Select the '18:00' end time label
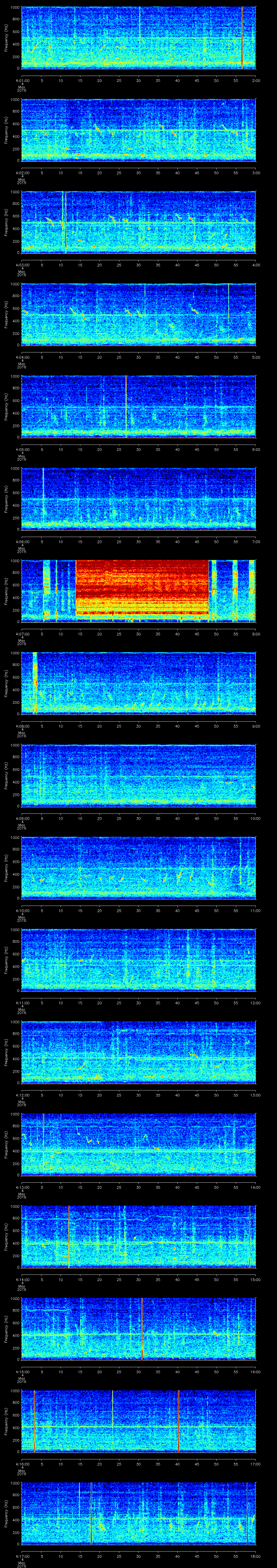This screenshot has height=1568, width=277. pyautogui.click(x=255, y=1556)
